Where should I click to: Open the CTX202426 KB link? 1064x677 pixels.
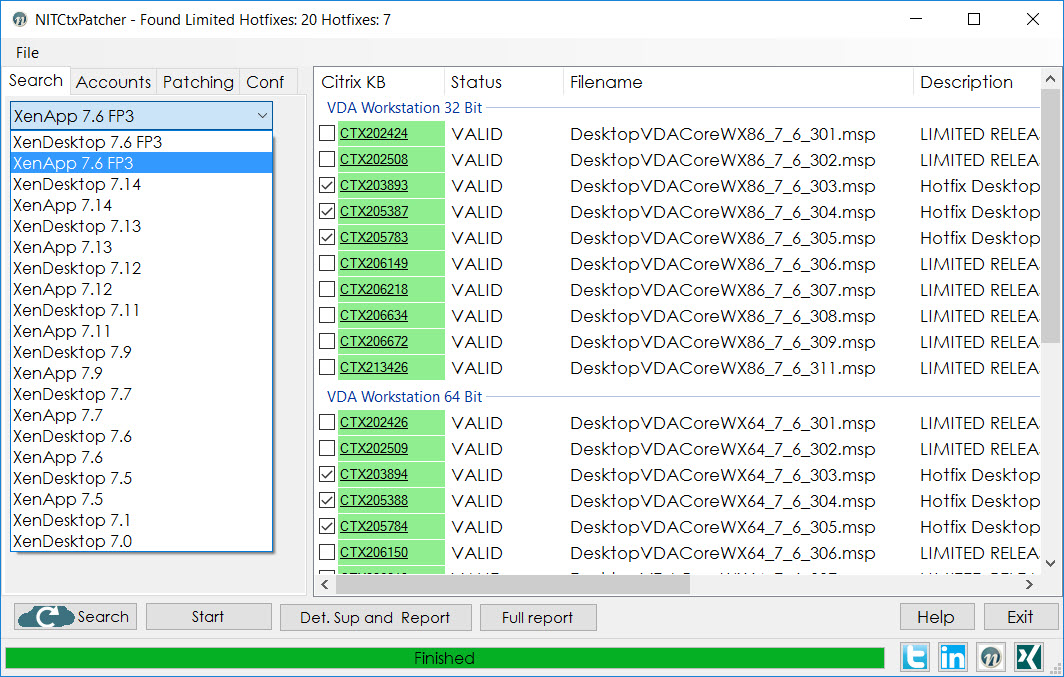point(374,422)
